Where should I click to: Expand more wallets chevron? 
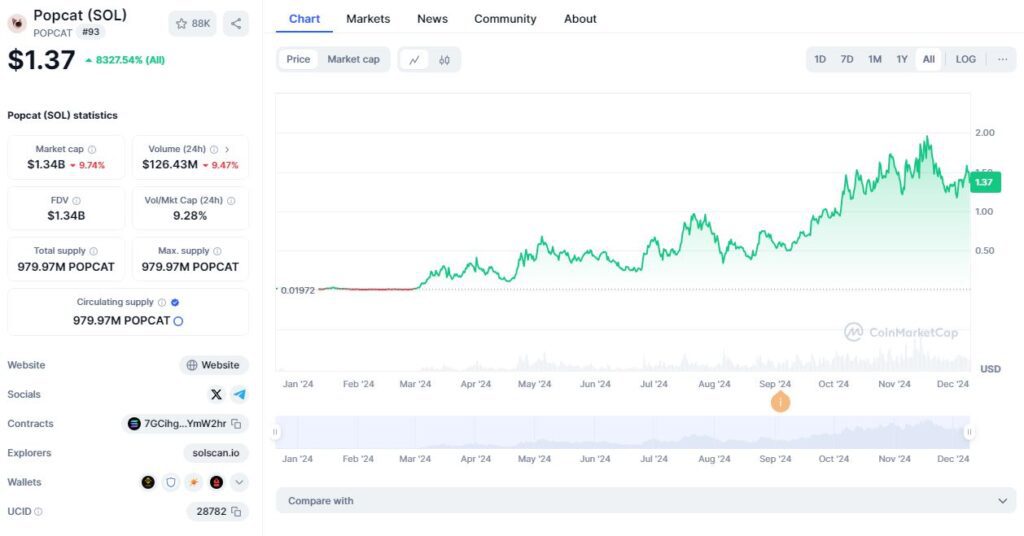point(239,482)
